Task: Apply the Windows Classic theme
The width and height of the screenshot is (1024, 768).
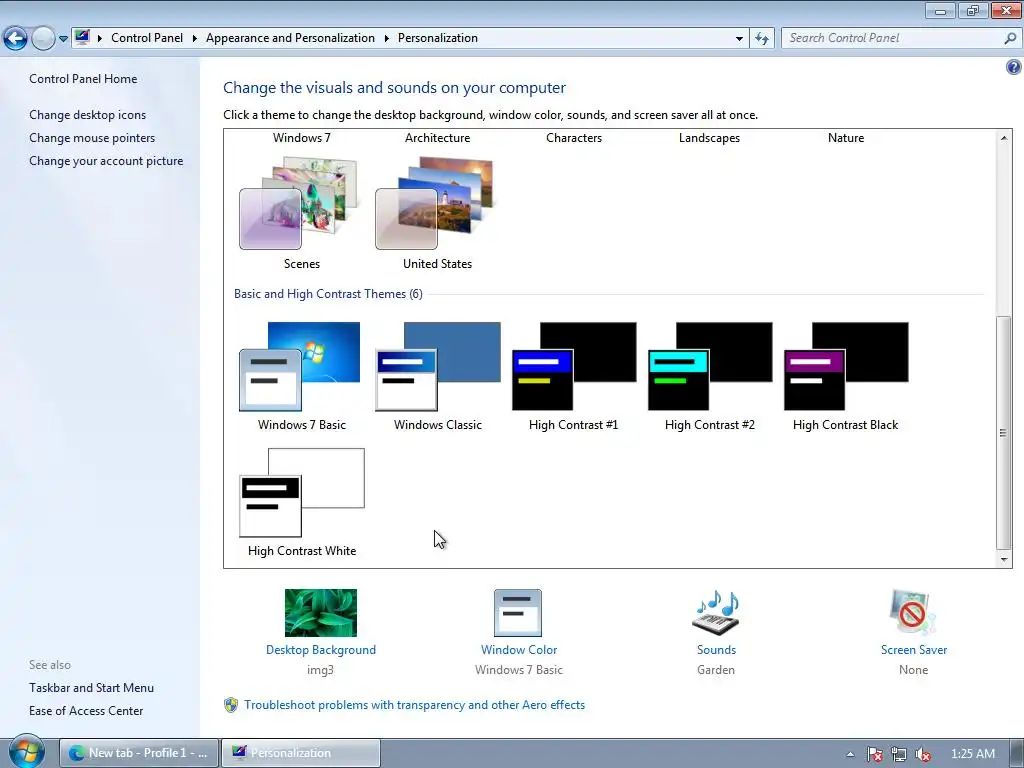Action: coord(438,366)
